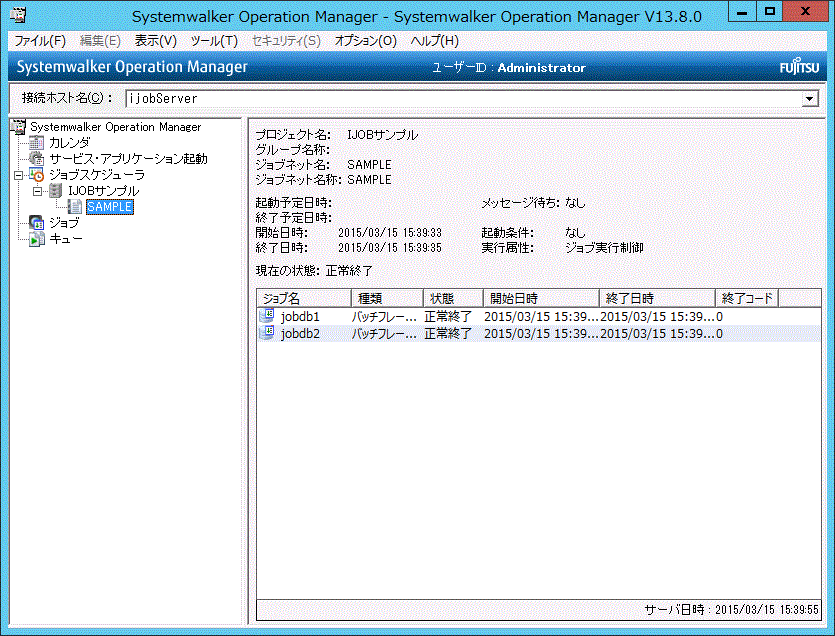Collapse the IJOBサンプル project node
The width and height of the screenshot is (835, 636).
[x=37, y=191]
